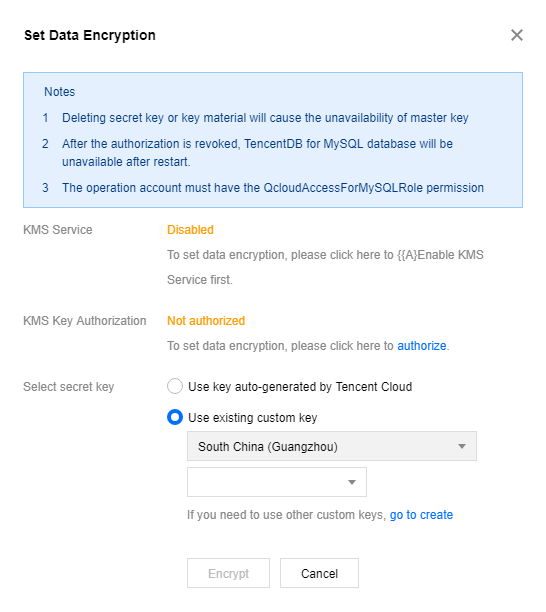Open the empty custom key dropdown
The image size is (546, 612).
(277, 482)
